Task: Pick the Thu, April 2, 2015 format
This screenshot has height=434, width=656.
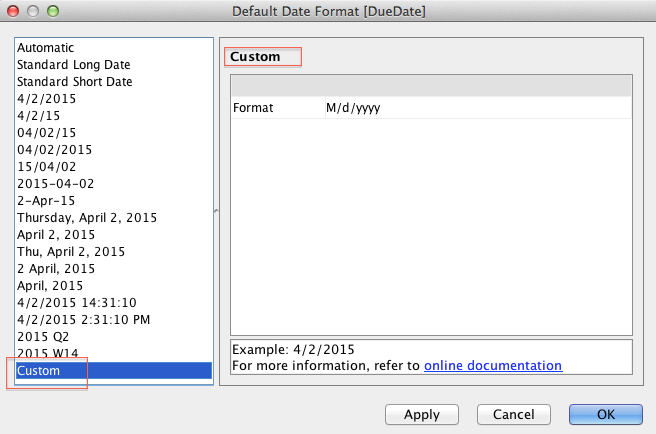Action: pyautogui.click(x=71, y=252)
